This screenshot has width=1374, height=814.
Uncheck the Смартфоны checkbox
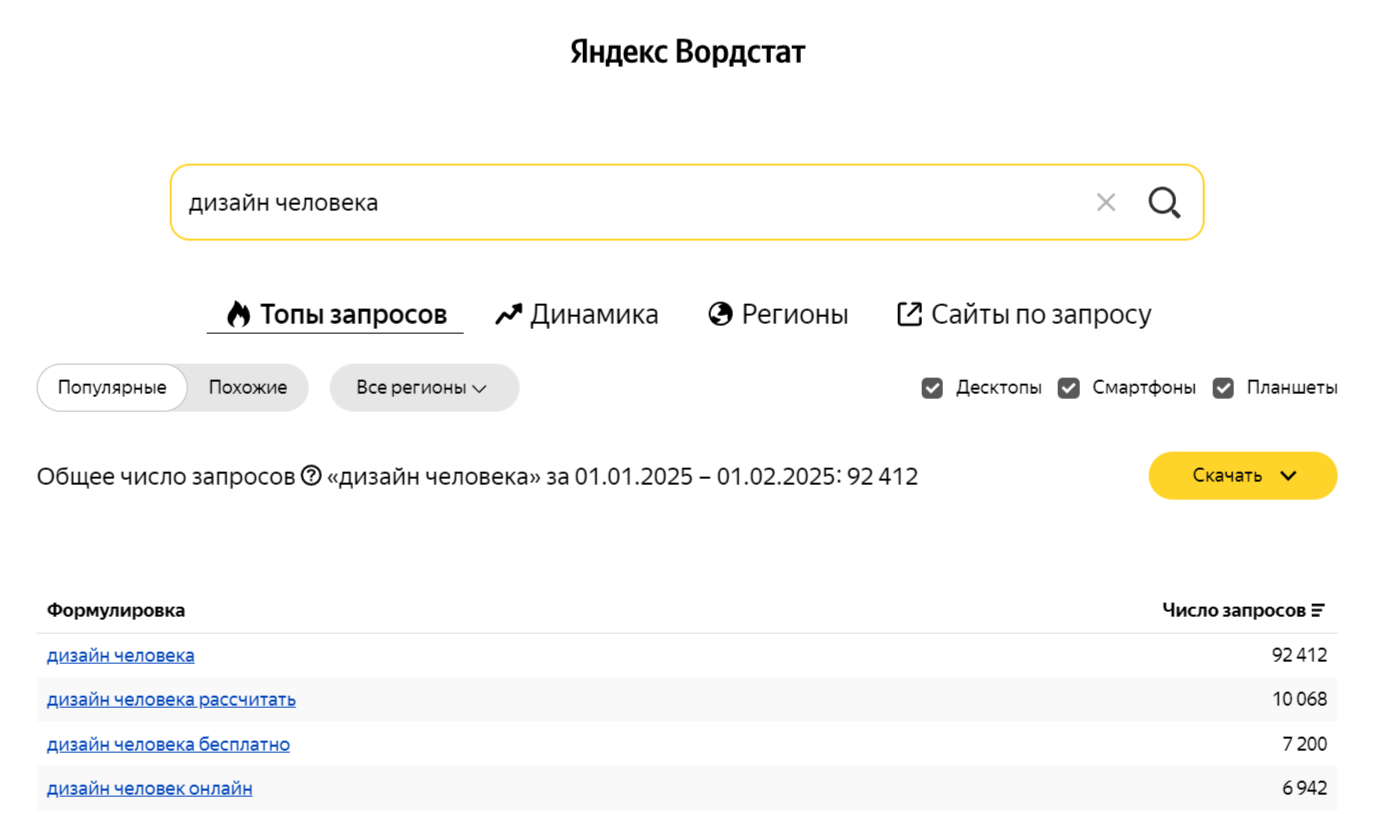click(x=1069, y=388)
